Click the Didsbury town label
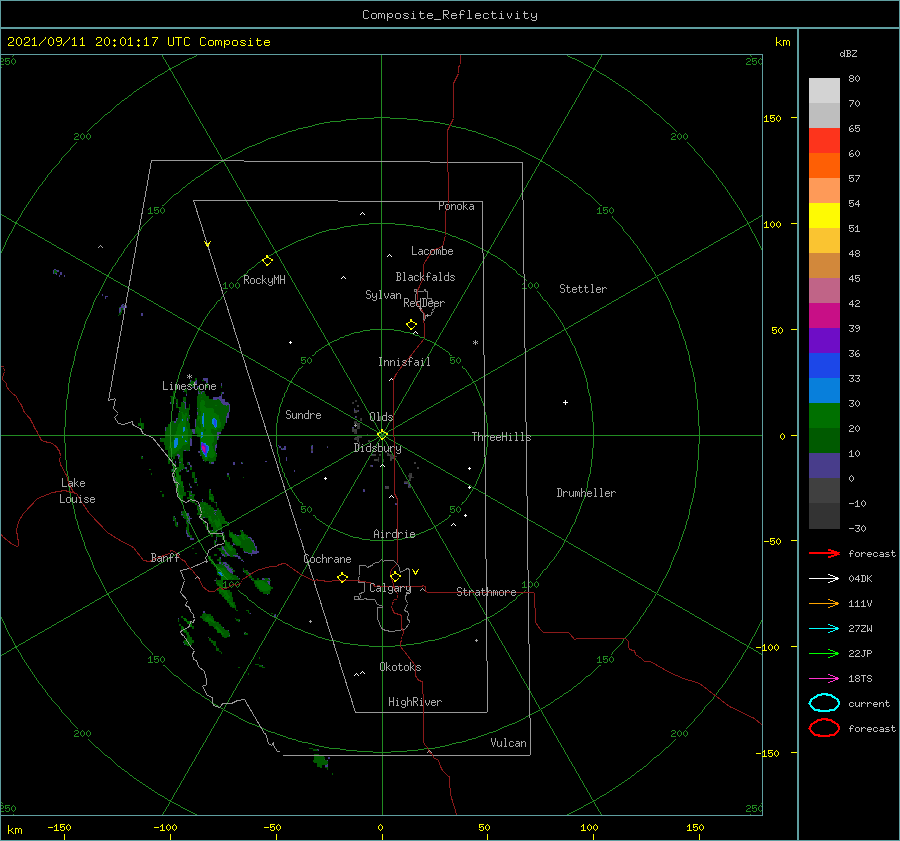Screen dimensions: 900x841 [377, 448]
